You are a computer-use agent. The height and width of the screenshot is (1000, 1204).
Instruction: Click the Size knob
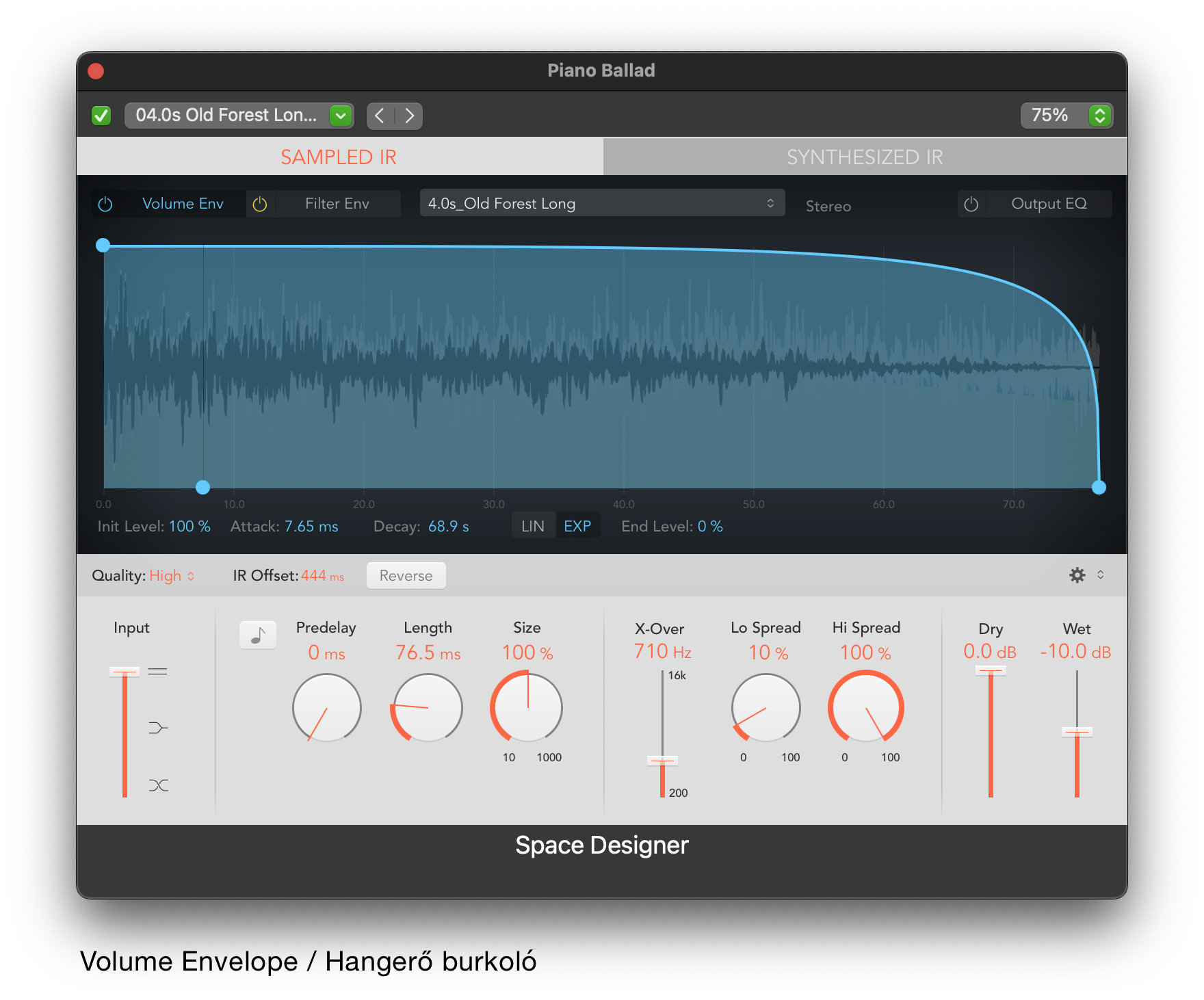(527, 708)
